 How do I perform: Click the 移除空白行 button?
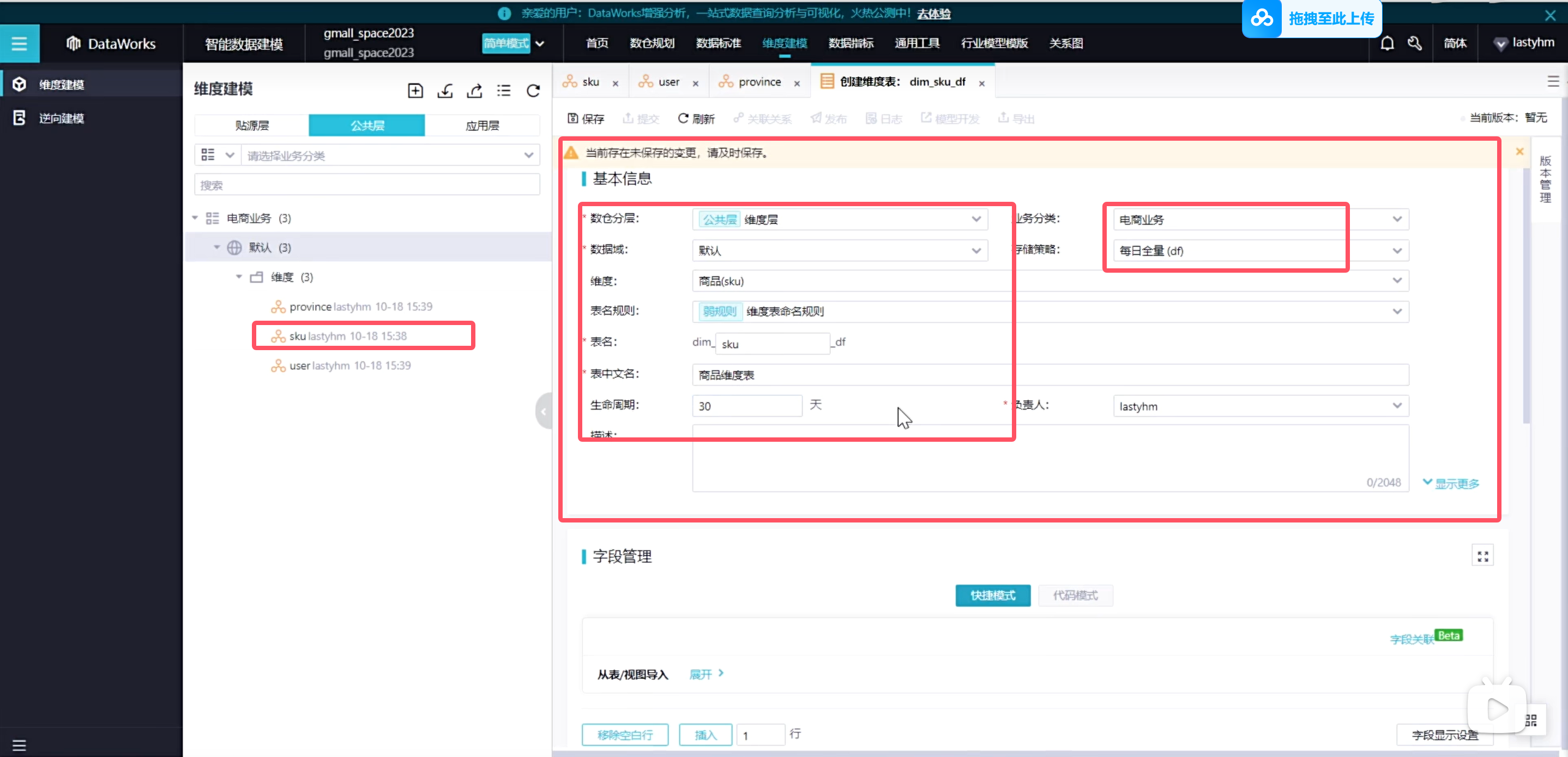click(x=624, y=735)
